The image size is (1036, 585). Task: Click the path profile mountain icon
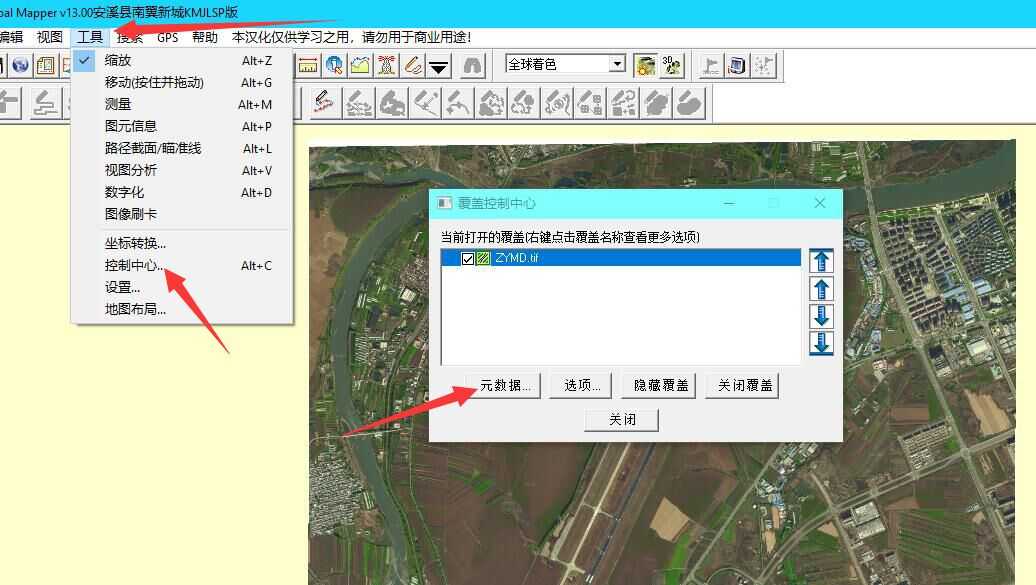(358, 64)
